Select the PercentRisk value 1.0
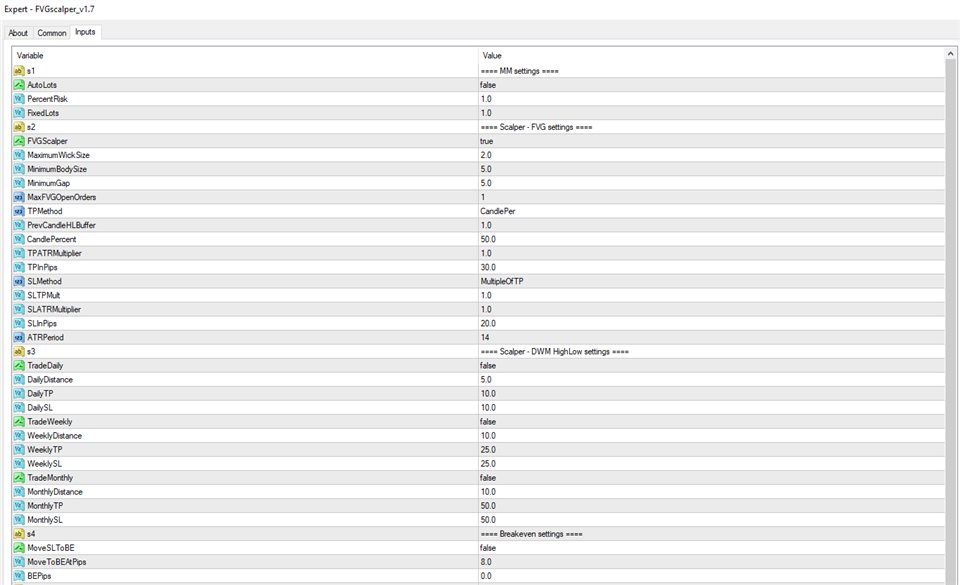This screenshot has width=960, height=585. (x=486, y=99)
